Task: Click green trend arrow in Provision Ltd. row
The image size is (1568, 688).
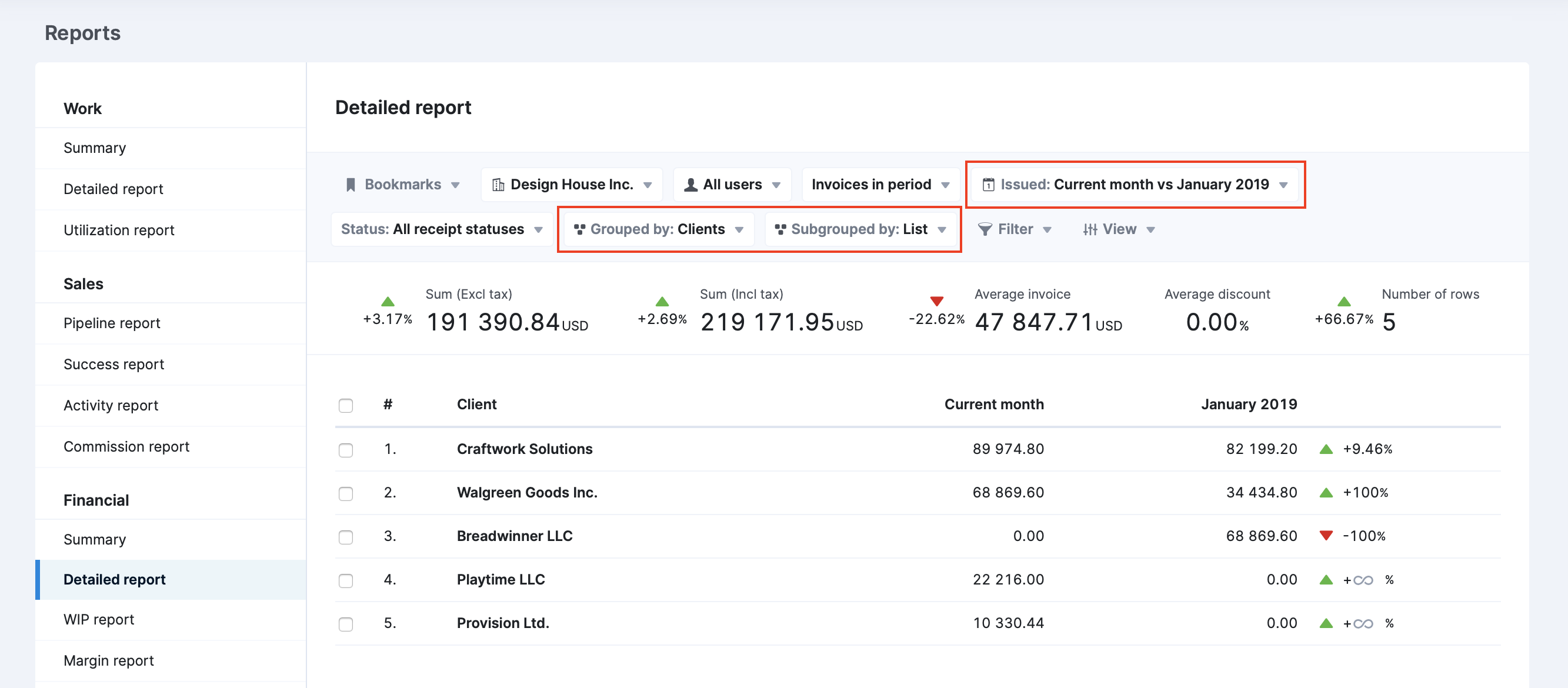Action: [x=1326, y=623]
